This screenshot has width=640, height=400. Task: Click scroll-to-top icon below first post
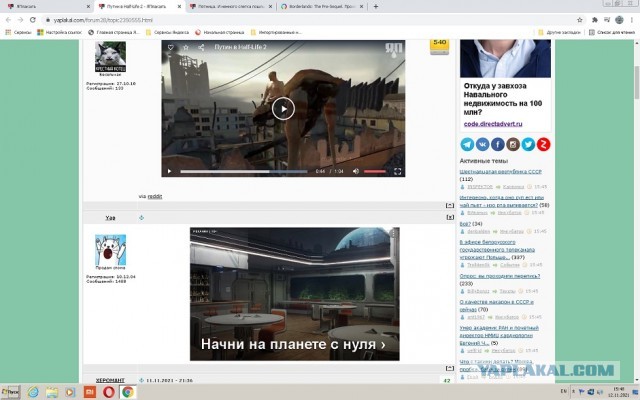449,205
